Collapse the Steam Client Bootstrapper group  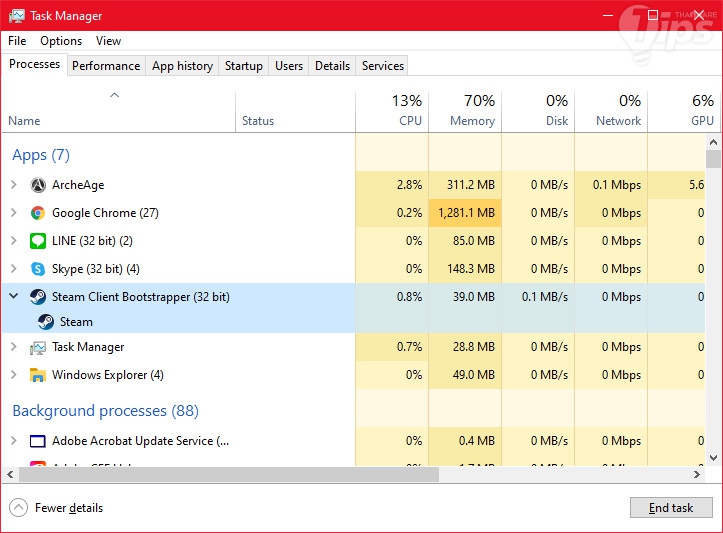pos(14,296)
